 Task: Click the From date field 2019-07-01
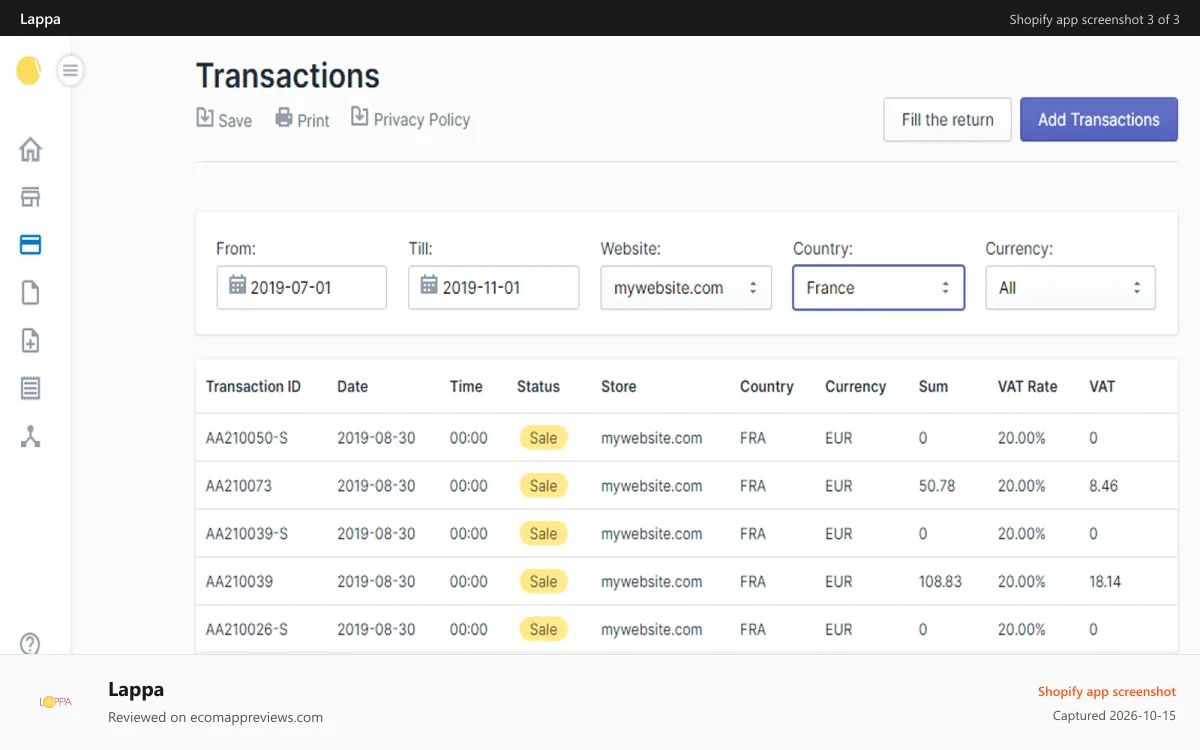(x=302, y=288)
